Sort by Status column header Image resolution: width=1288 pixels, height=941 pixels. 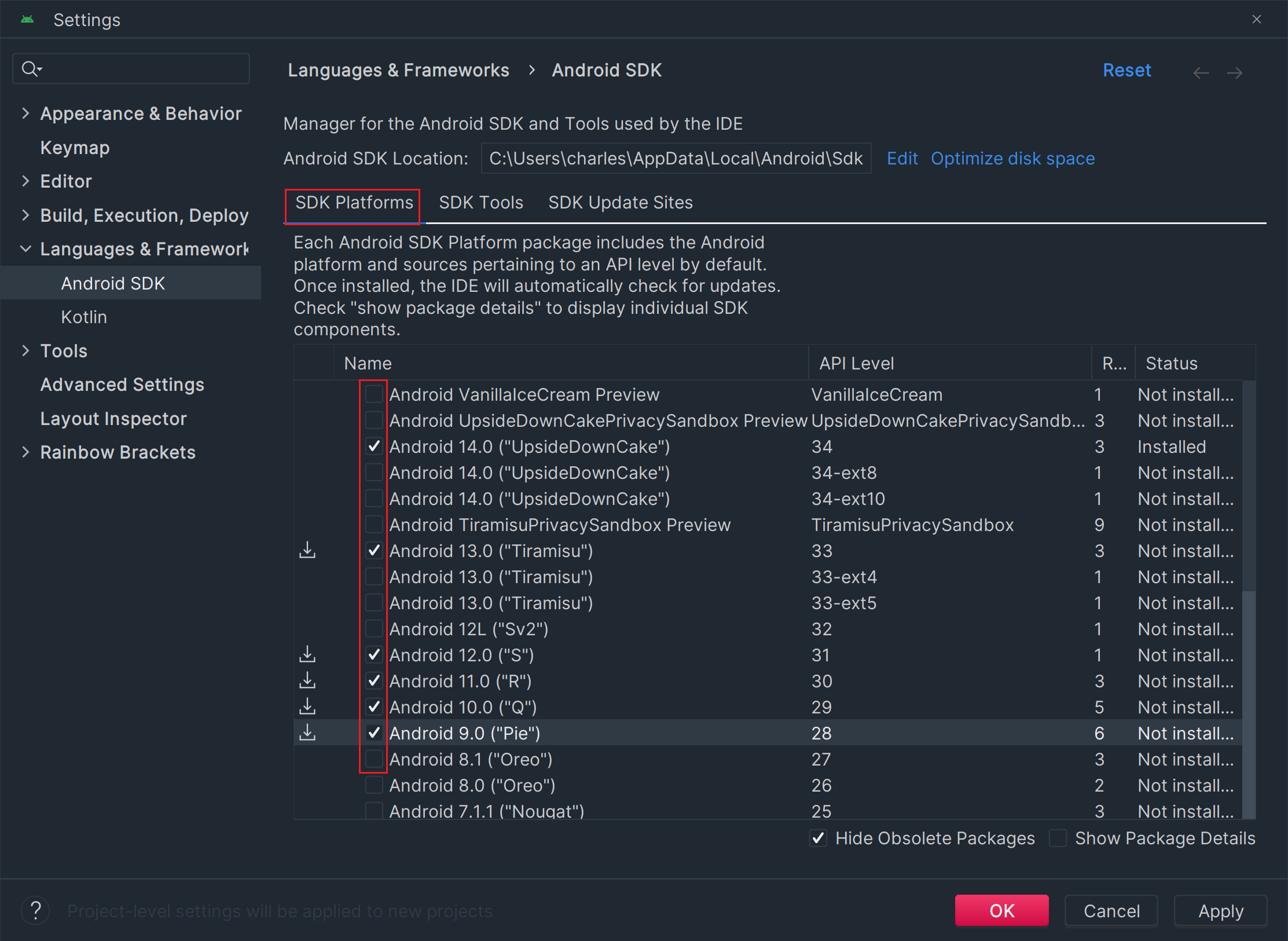click(1195, 363)
